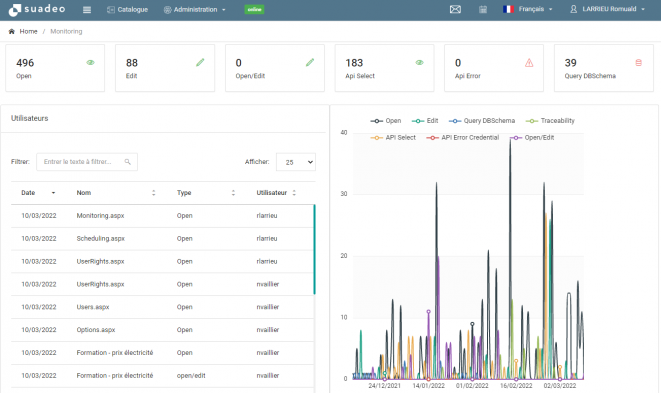661x393 pixels.
Task: Focus the filter text input field
Action: coord(87,162)
